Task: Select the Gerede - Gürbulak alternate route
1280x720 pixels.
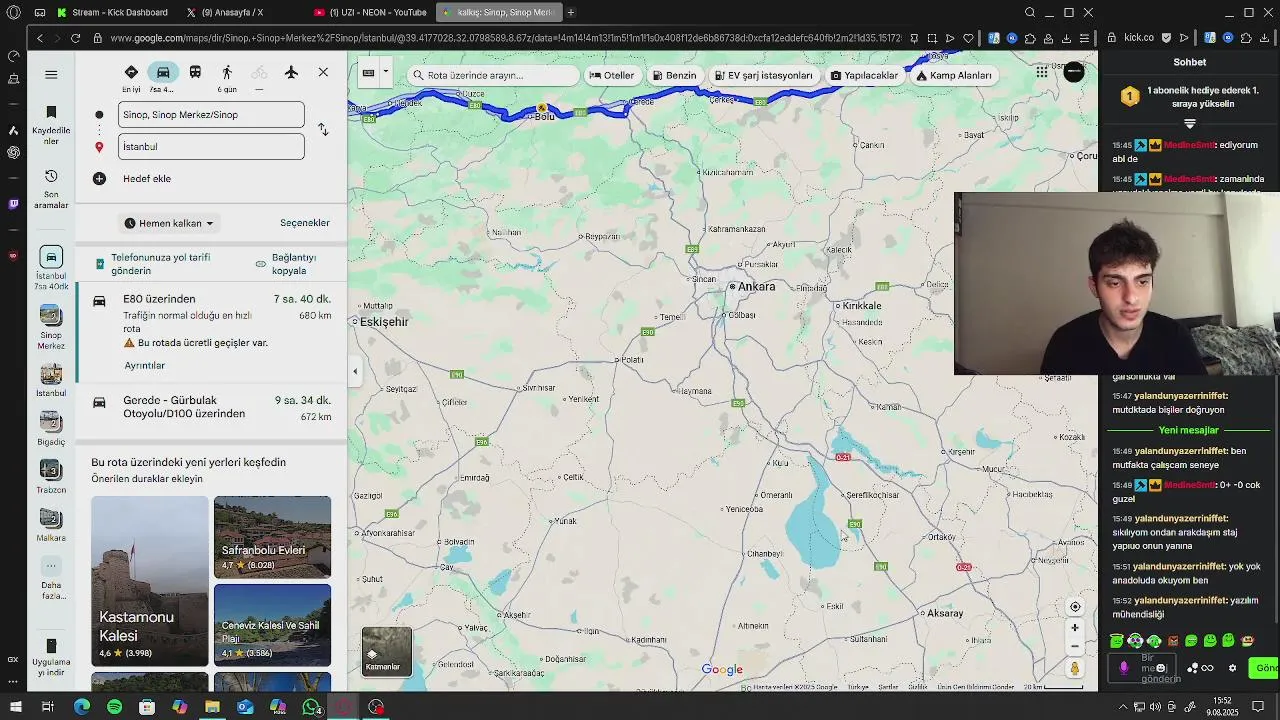Action: pyautogui.click(x=212, y=408)
